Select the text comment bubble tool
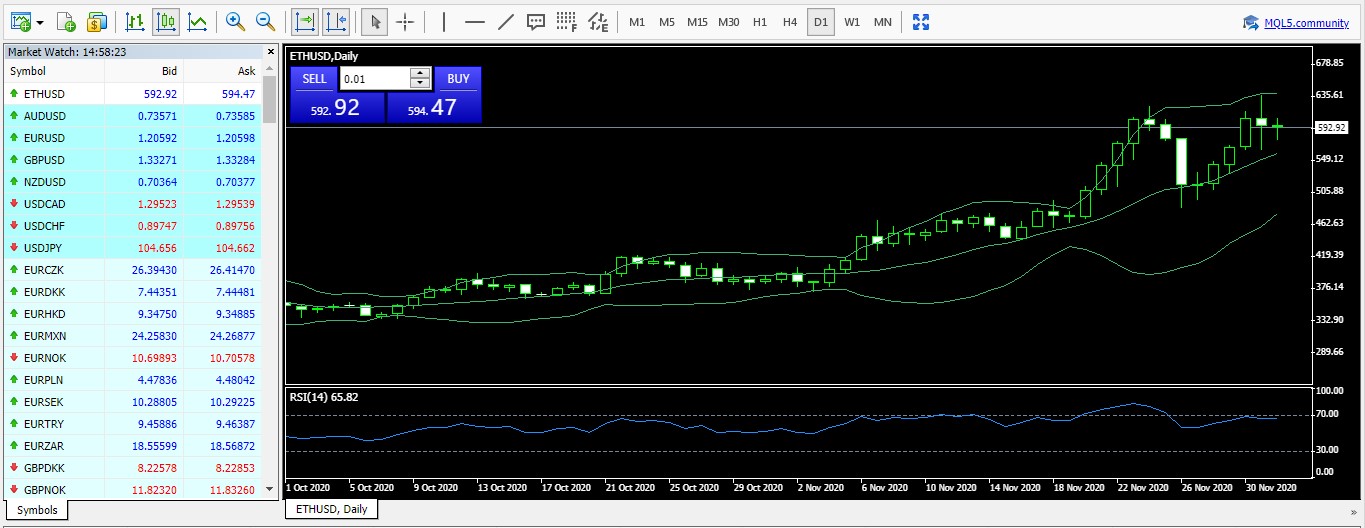This screenshot has height=528, width=1365. point(536,21)
